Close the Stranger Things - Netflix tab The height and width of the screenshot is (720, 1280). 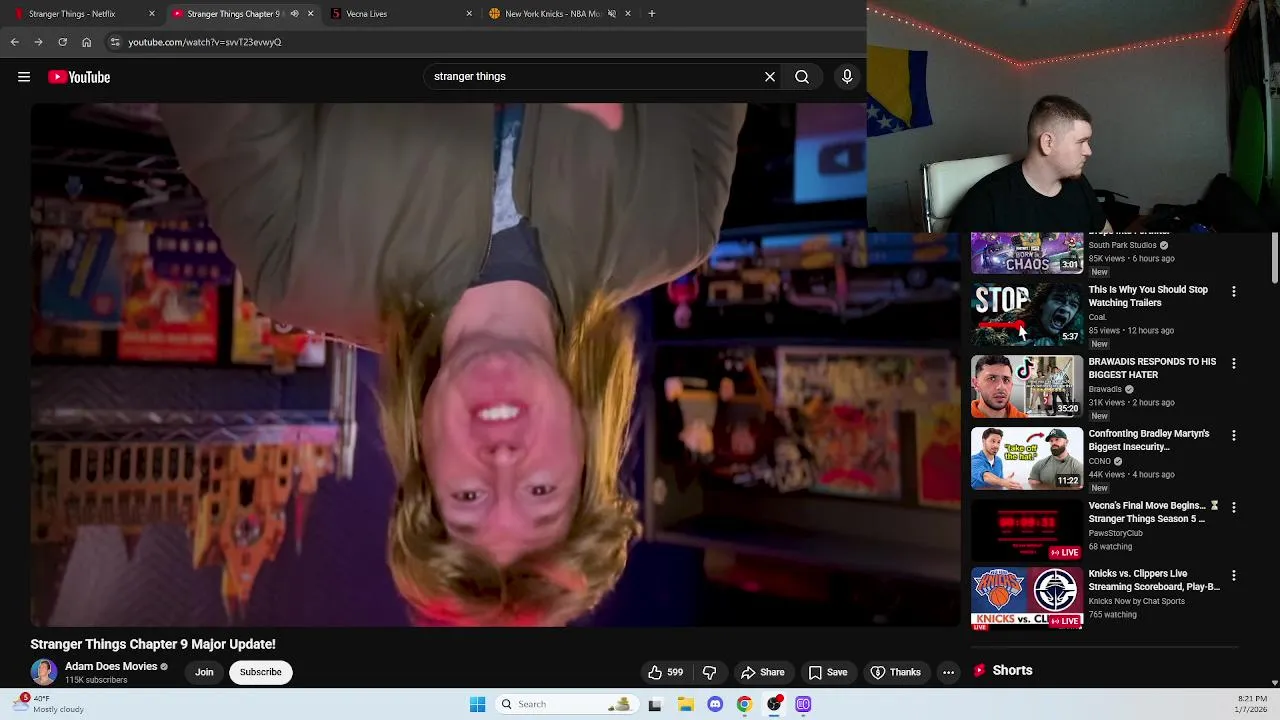click(152, 14)
